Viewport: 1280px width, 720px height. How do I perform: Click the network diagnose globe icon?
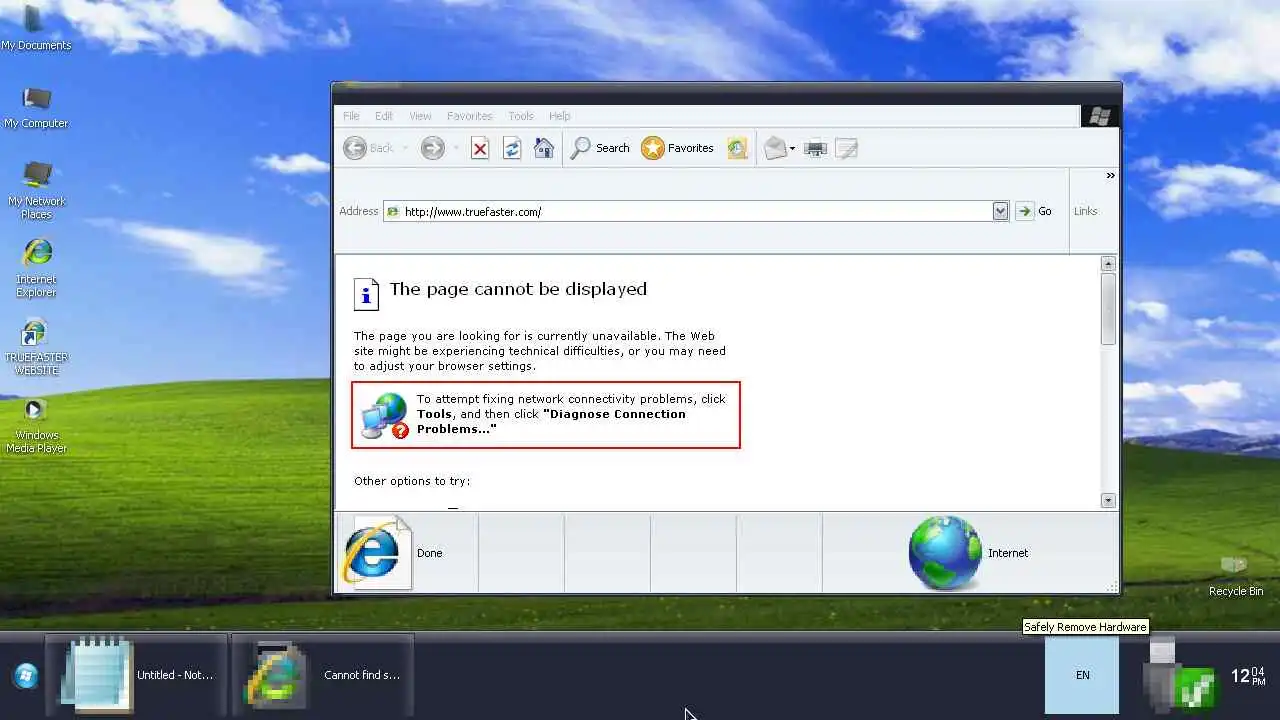[x=385, y=415]
